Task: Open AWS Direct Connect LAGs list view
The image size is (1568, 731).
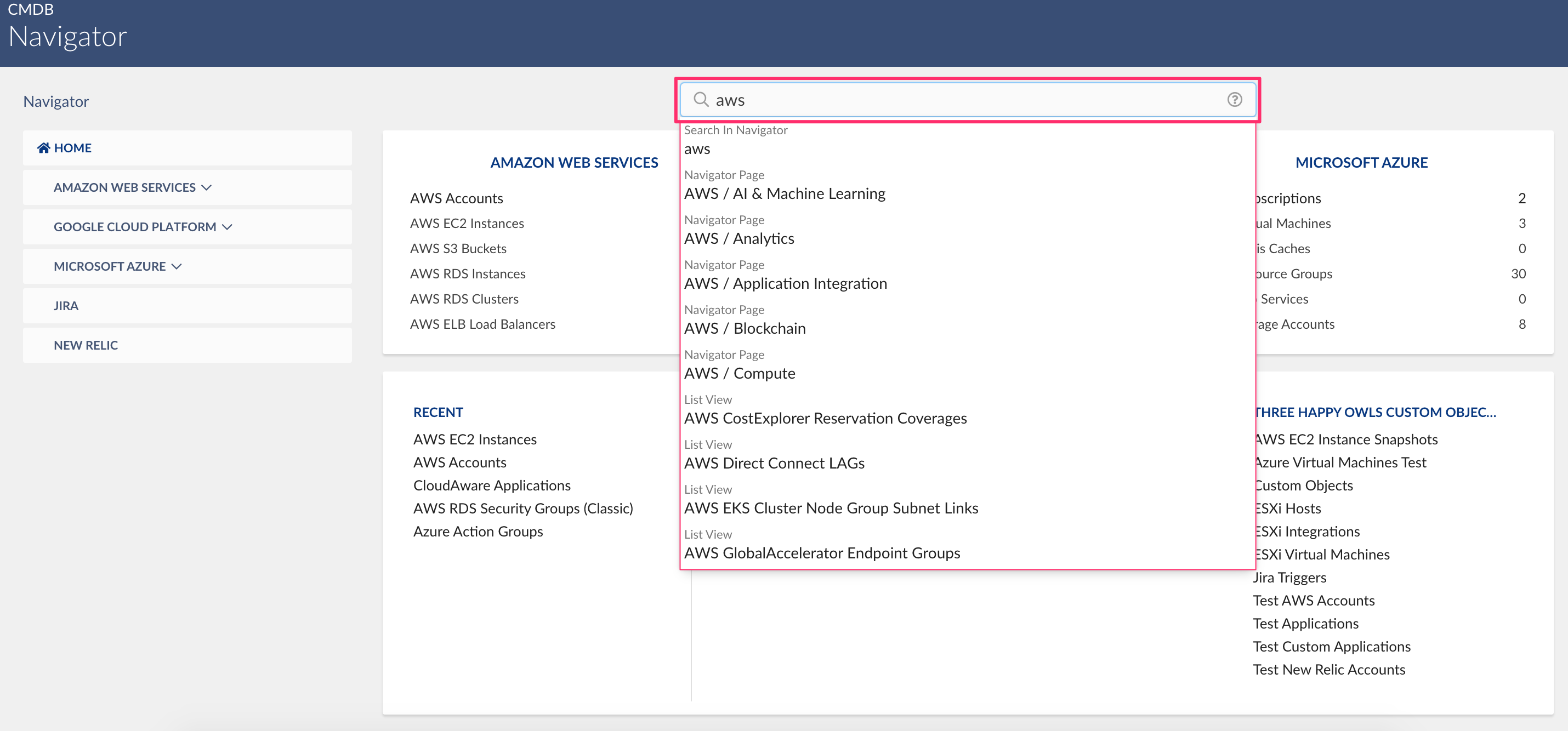Action: click(x=774, y=464)
